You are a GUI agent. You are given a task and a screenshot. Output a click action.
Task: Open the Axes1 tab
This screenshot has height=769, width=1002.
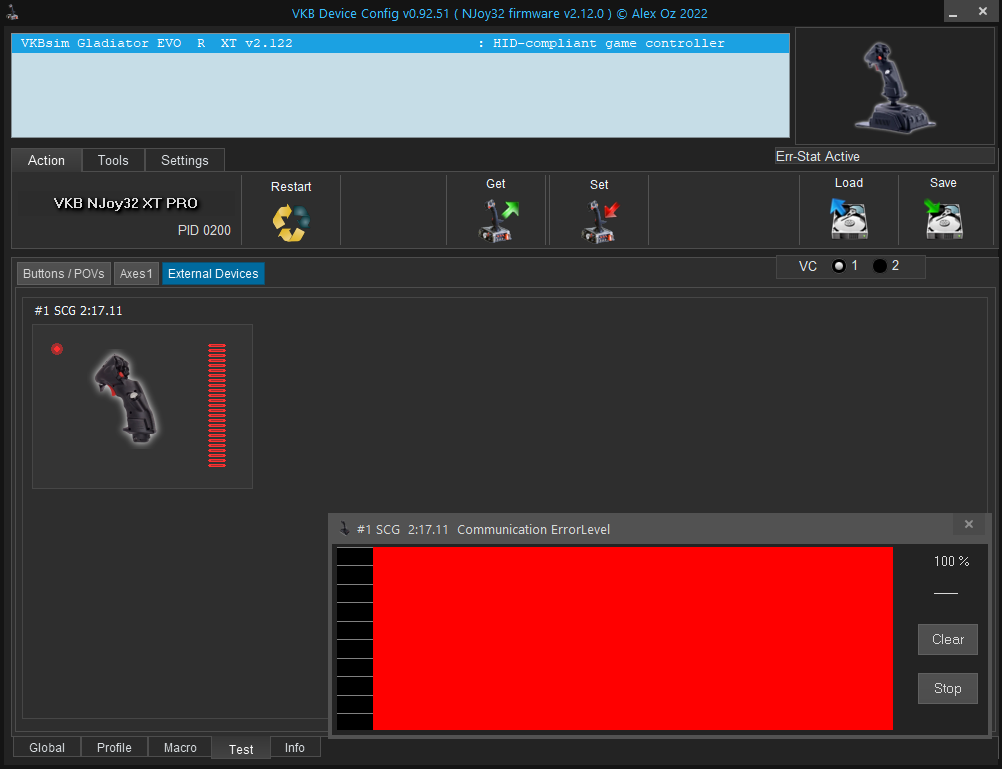136,274
